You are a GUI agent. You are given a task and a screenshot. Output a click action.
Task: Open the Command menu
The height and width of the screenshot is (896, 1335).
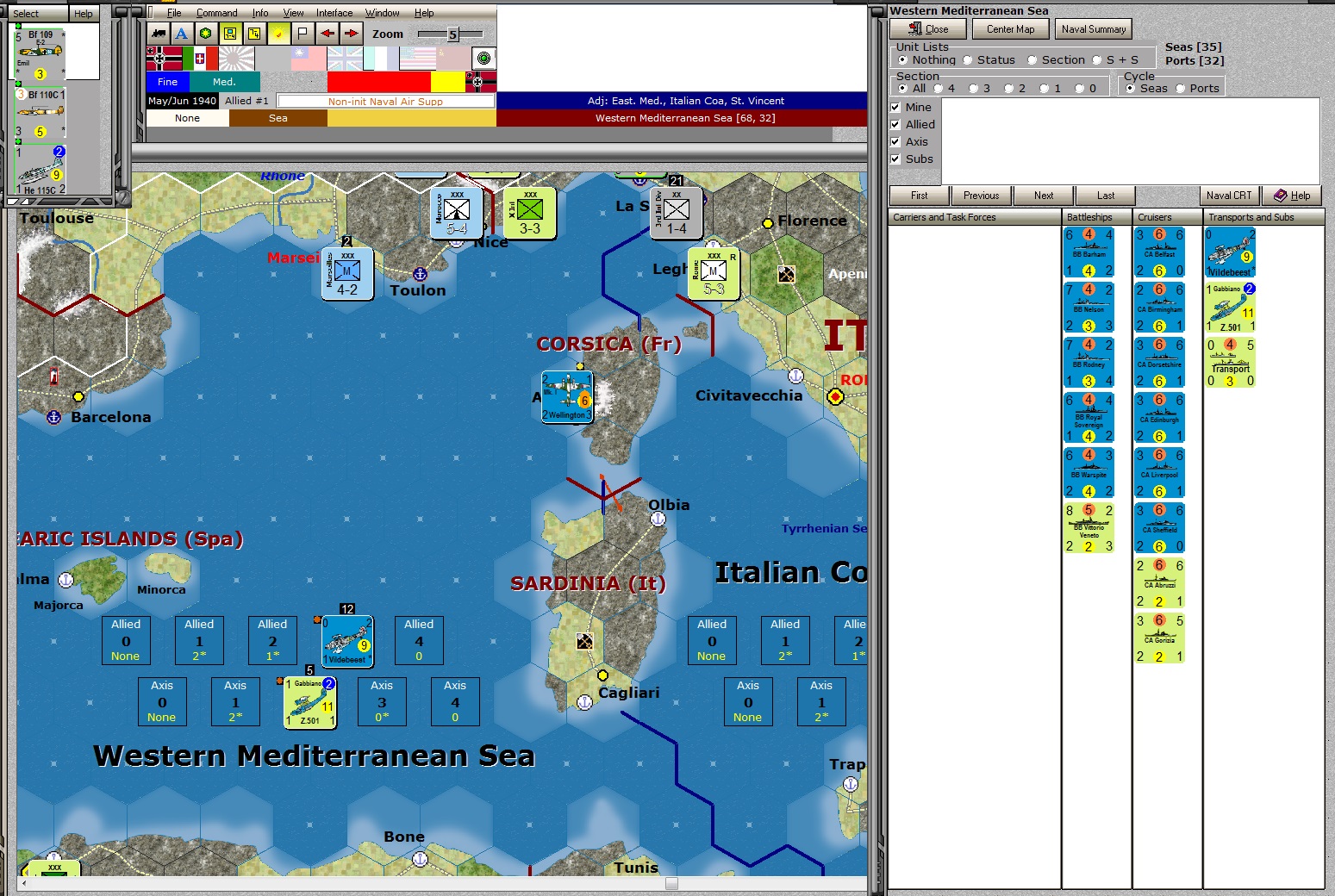(x=216, y=13)
